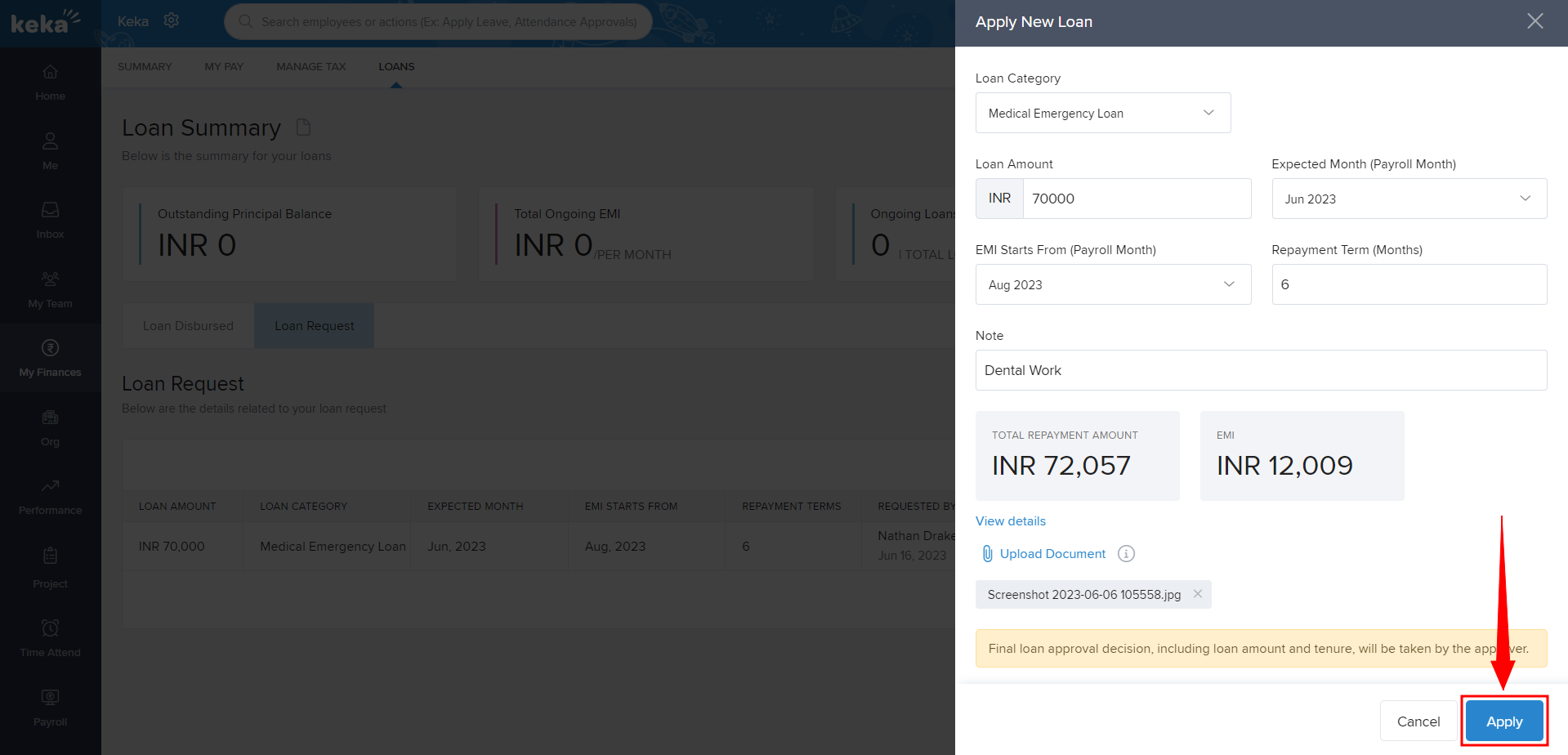Viewport: 1568px width, 755px height.
Task: Expand the Loan Category dropdown
Action: tap(1102, 113)
